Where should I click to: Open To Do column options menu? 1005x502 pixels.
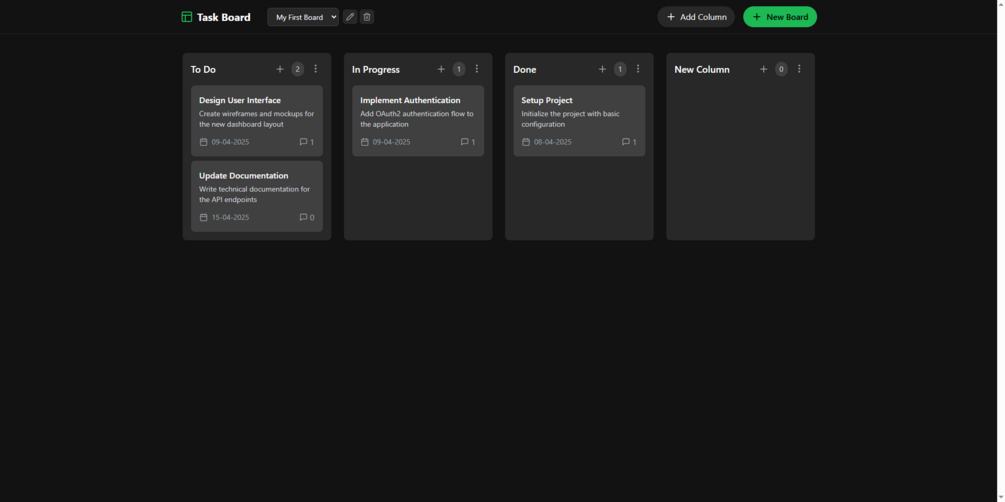click(315, 69)
